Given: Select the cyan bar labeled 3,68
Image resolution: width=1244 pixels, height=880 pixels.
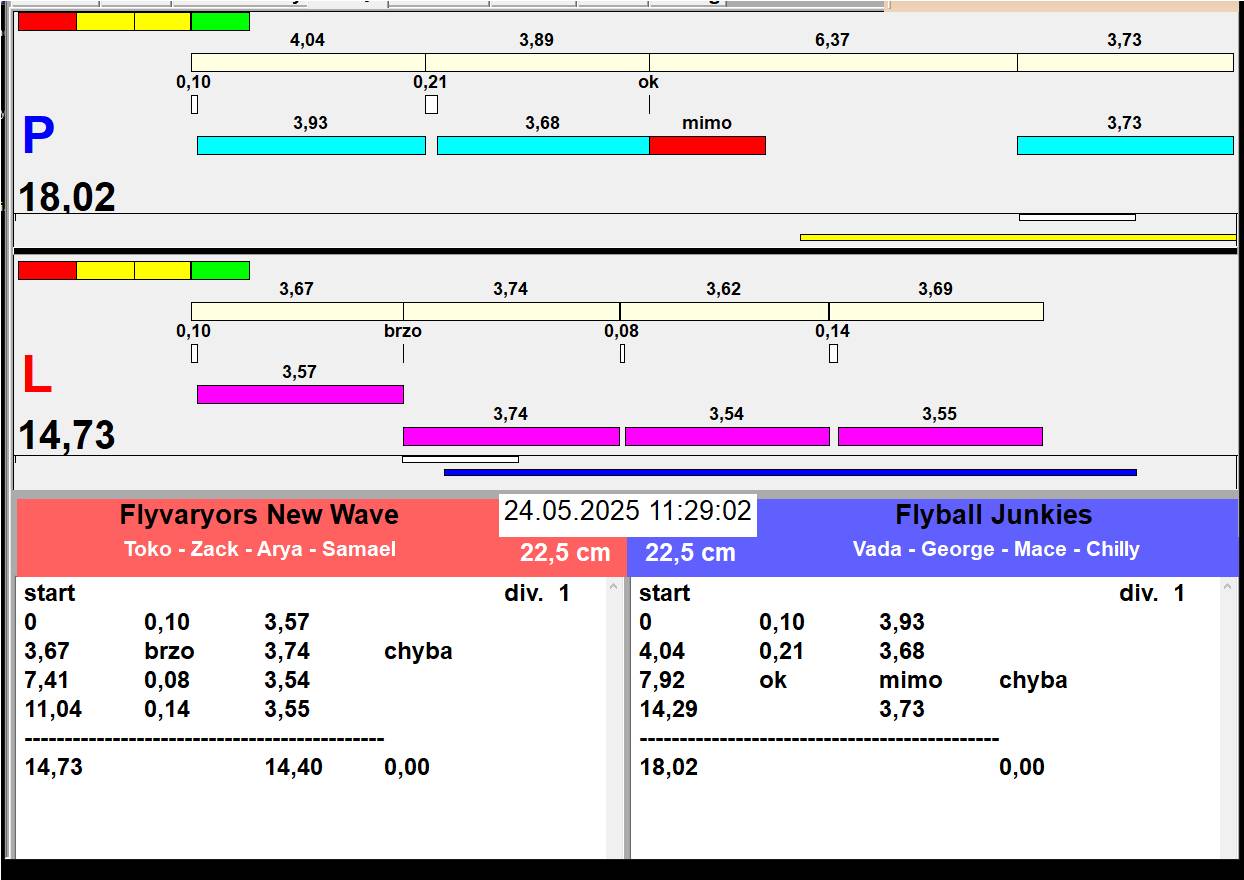Looking at the screenshot, I should coord(543,145).
